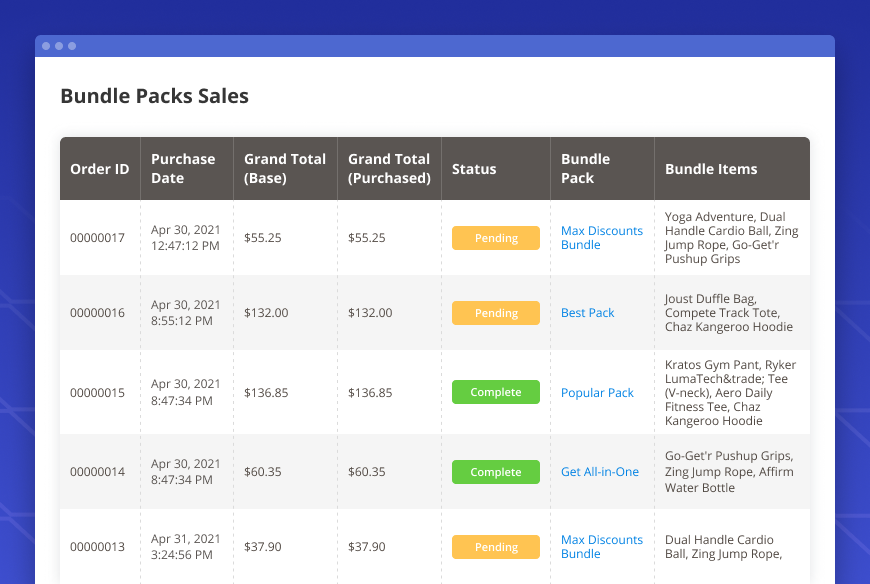Click the Pending status badge for order 00000016
870x584 pixels.
[496, 313]
